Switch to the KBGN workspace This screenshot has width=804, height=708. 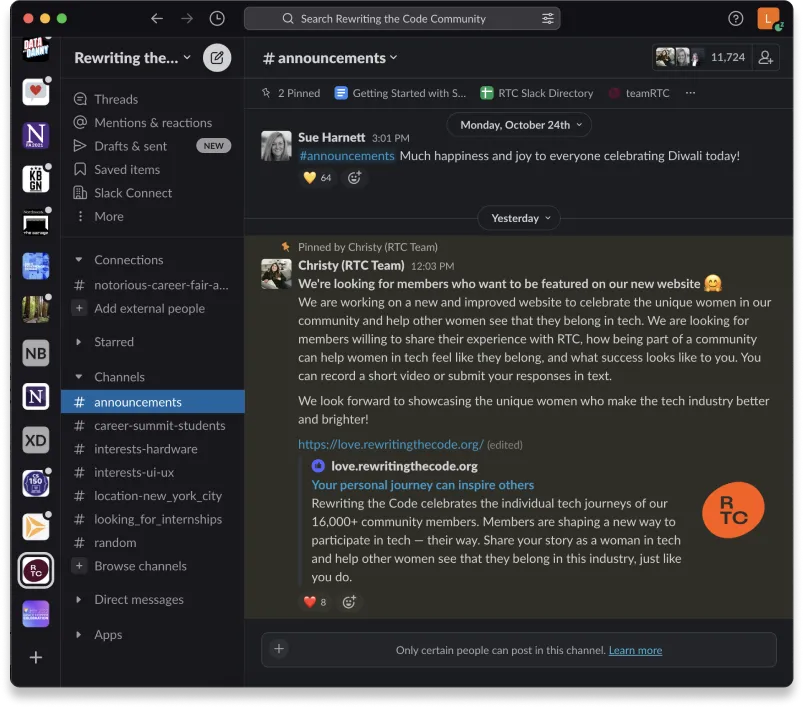pyautogui.click(x=36, y=179)
